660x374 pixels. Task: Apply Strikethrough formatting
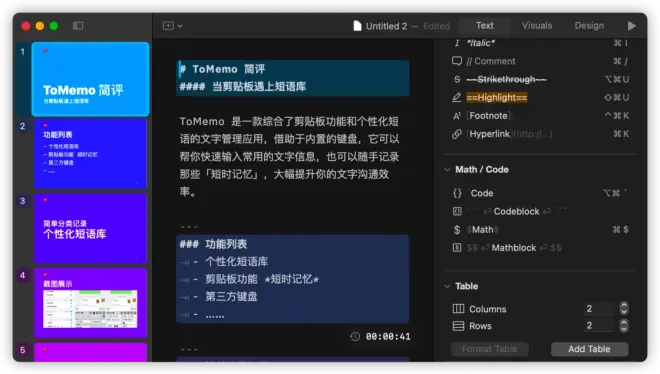pyautogui.click(x=506, y=80)
